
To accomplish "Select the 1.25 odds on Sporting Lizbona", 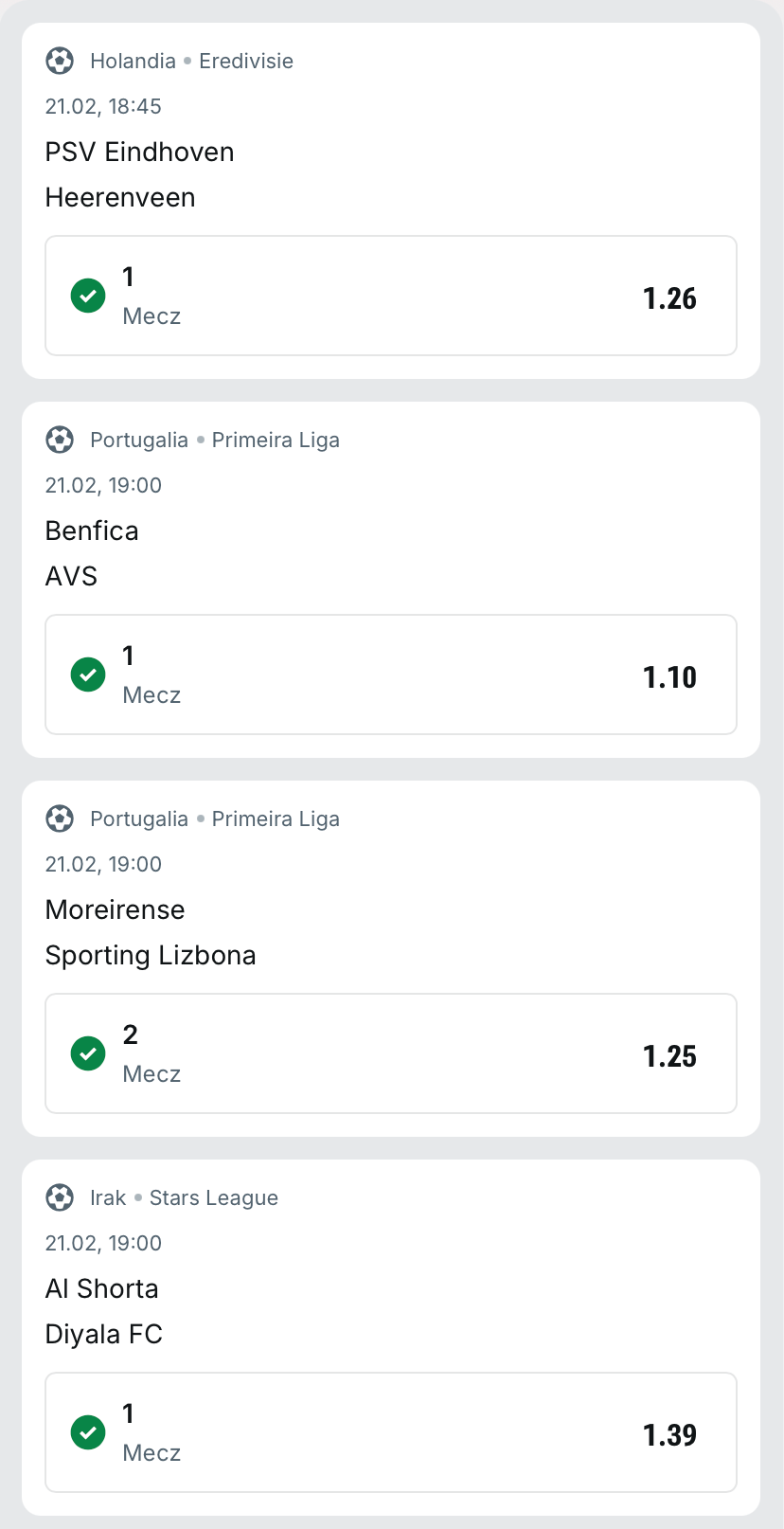I will pos(669,1056).
